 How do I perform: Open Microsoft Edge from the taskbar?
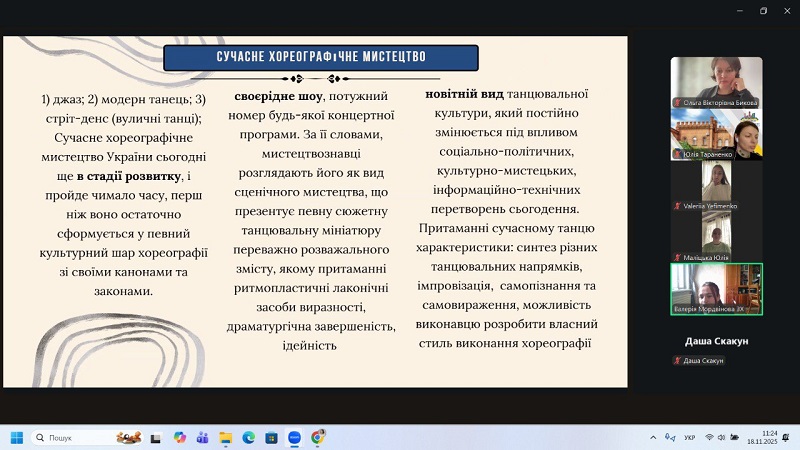pos(249,437)
